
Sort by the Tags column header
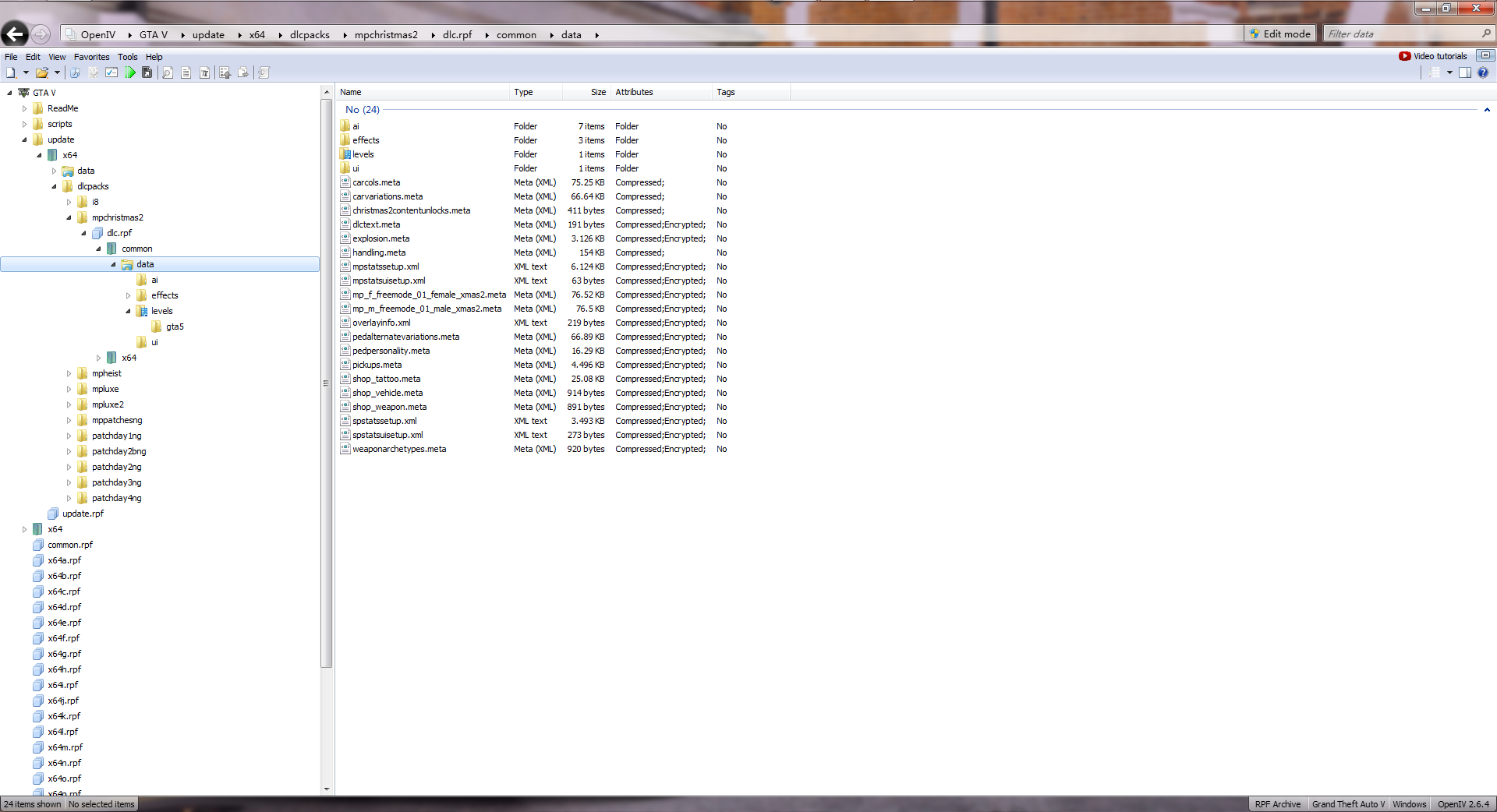click(x=751, y=92)
